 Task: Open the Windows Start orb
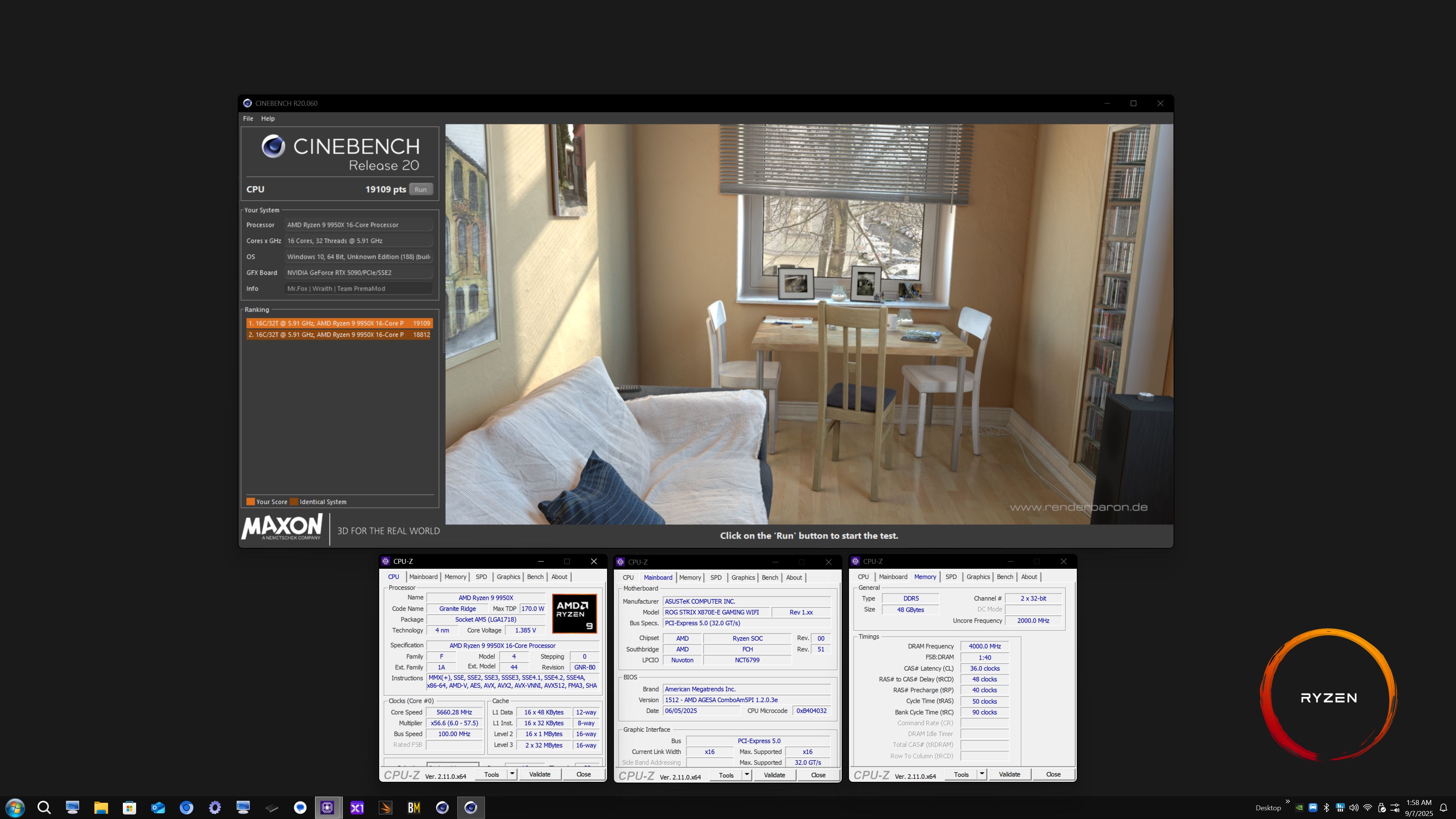15,807
